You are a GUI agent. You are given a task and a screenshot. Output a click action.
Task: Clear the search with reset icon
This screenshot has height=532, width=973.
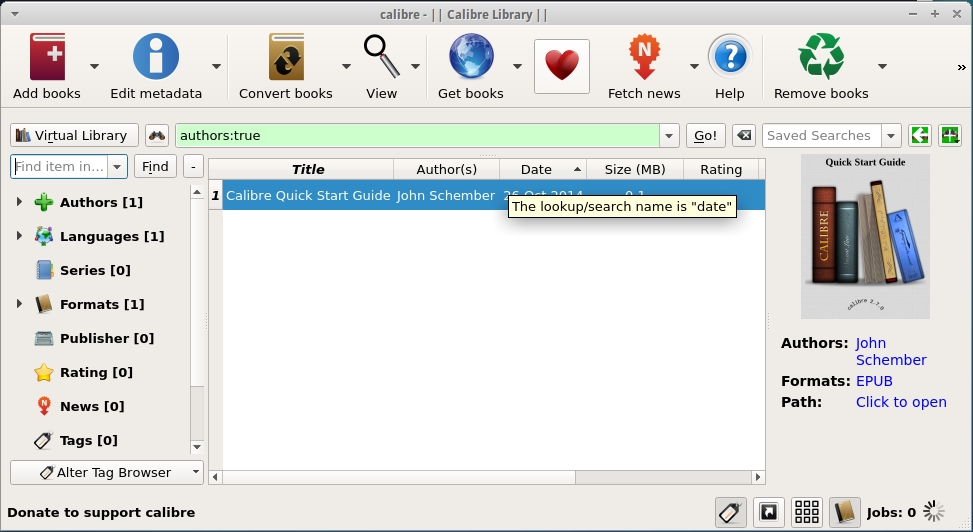tap(743, 135)
